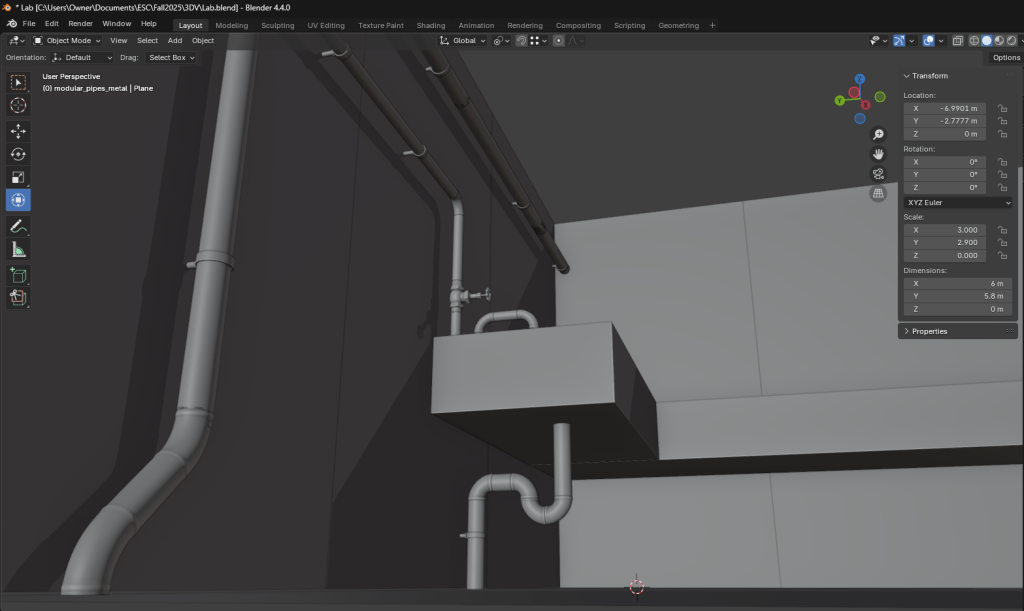The image size is (1024, 611).
Task: Open the Add menu in viewport header
Action: [x=175, y=41]
